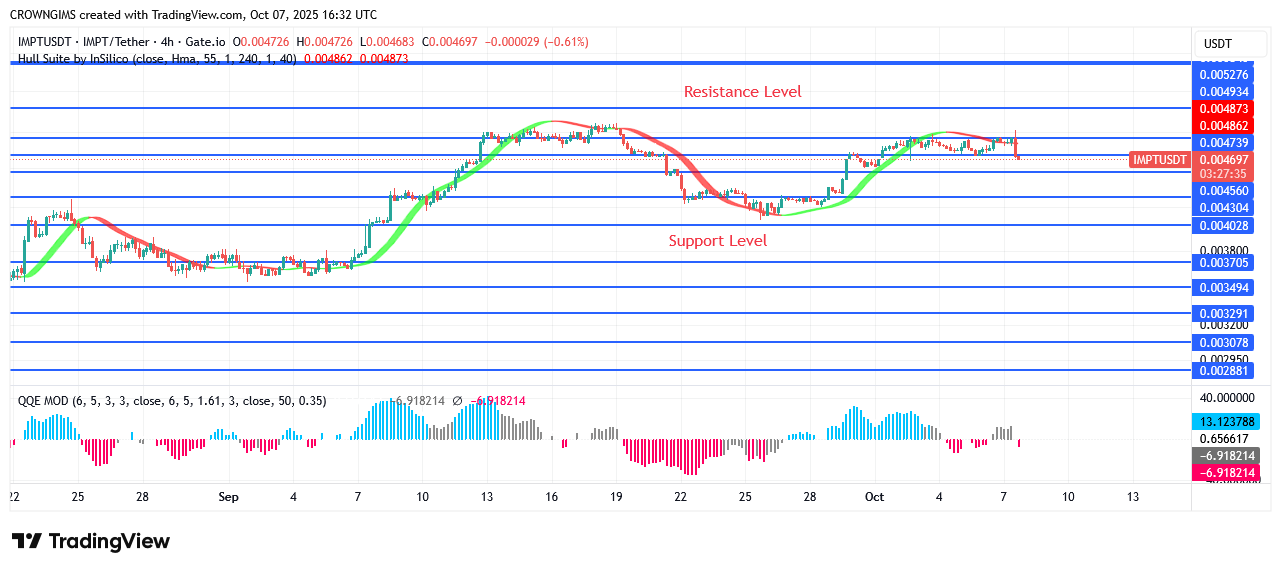The height and width of the screenshot is (571, 1281).
Task: Click the red IMPTUSDT price tag label
Action: tap(1160, 160)
